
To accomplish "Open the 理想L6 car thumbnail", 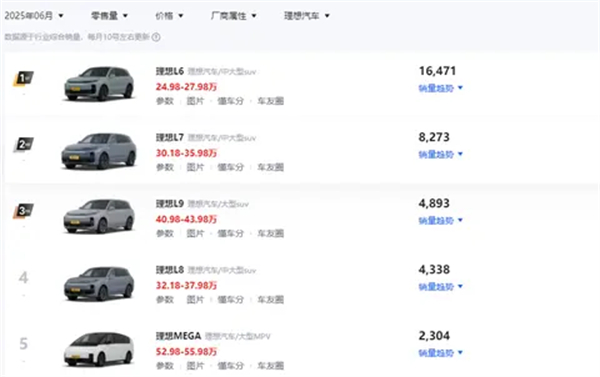I will click(99, 84).
